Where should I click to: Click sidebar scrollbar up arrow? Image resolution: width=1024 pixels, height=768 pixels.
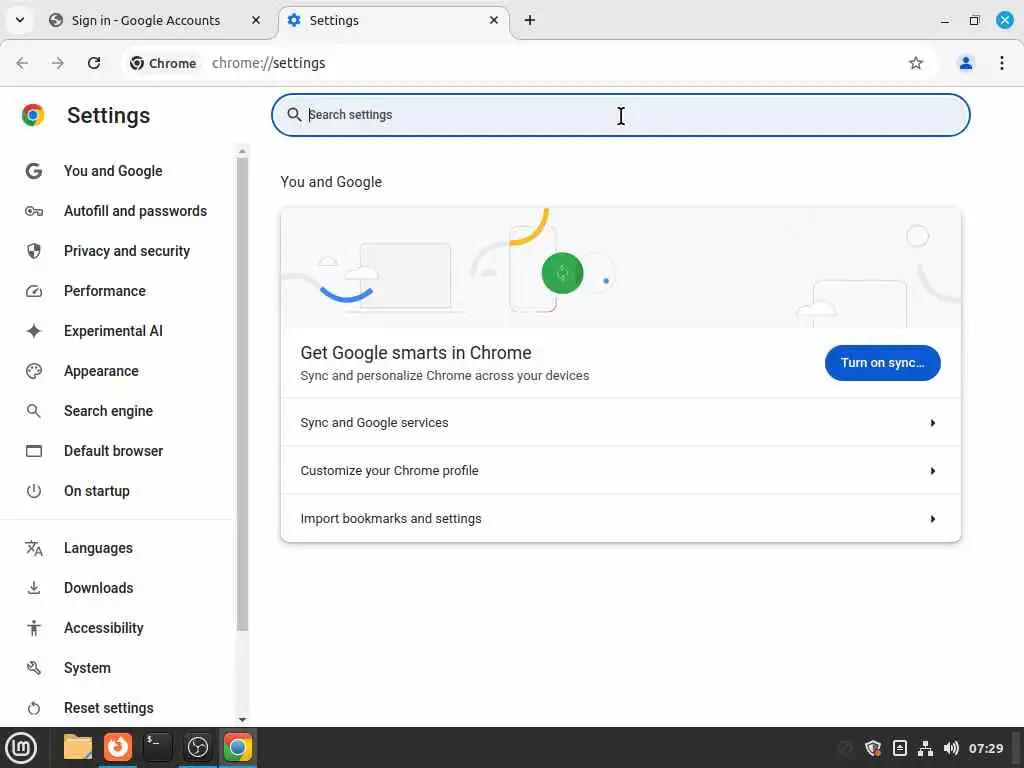tap(242, 152)
